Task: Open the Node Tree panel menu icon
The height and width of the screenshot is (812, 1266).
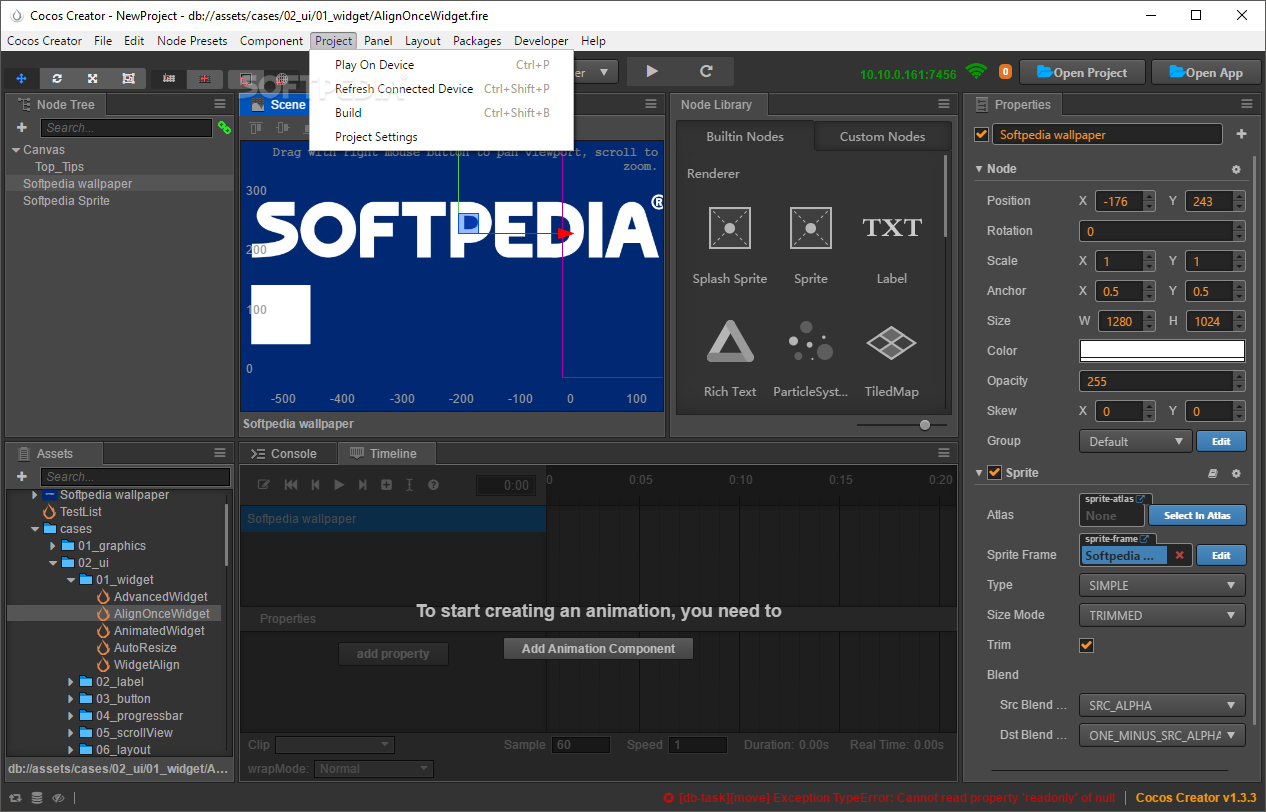Action: point(220,104)
